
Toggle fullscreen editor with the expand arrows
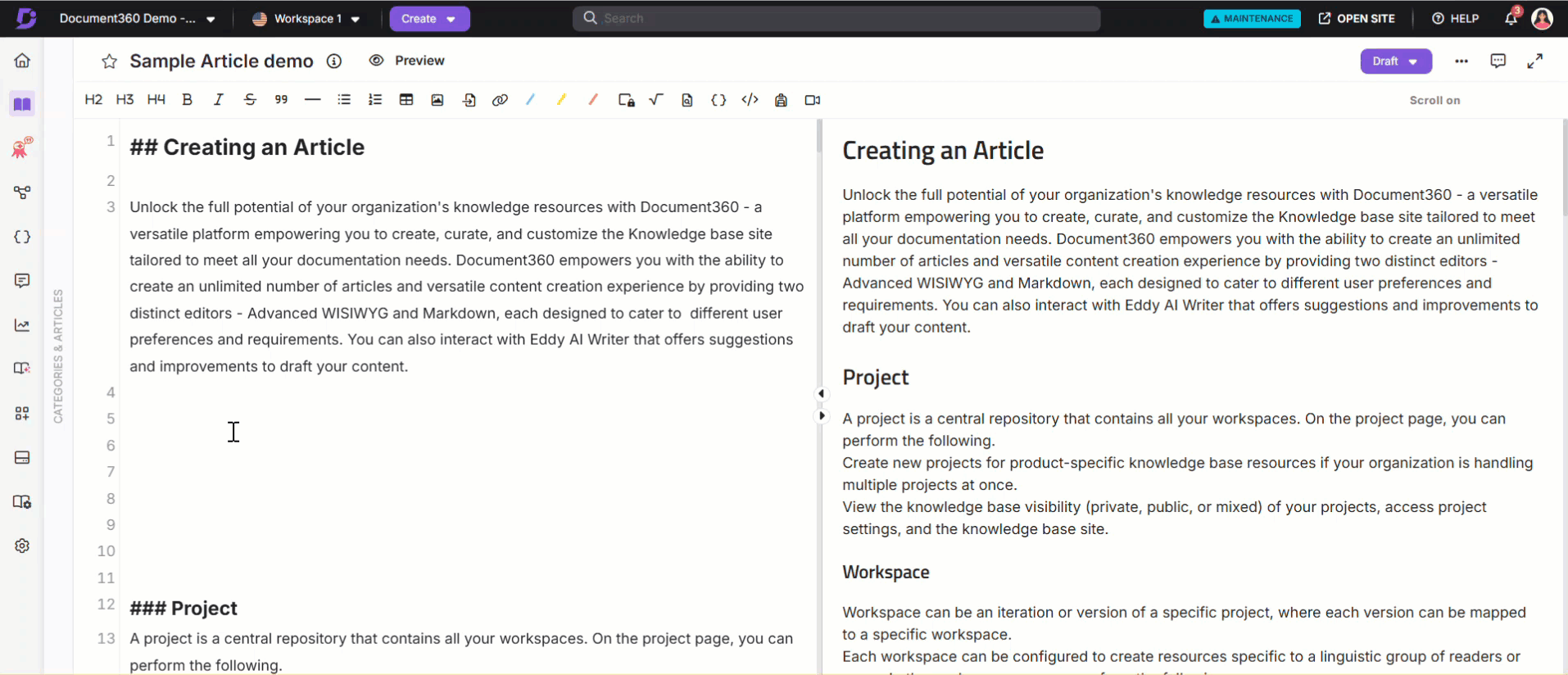coord(1534,61)
